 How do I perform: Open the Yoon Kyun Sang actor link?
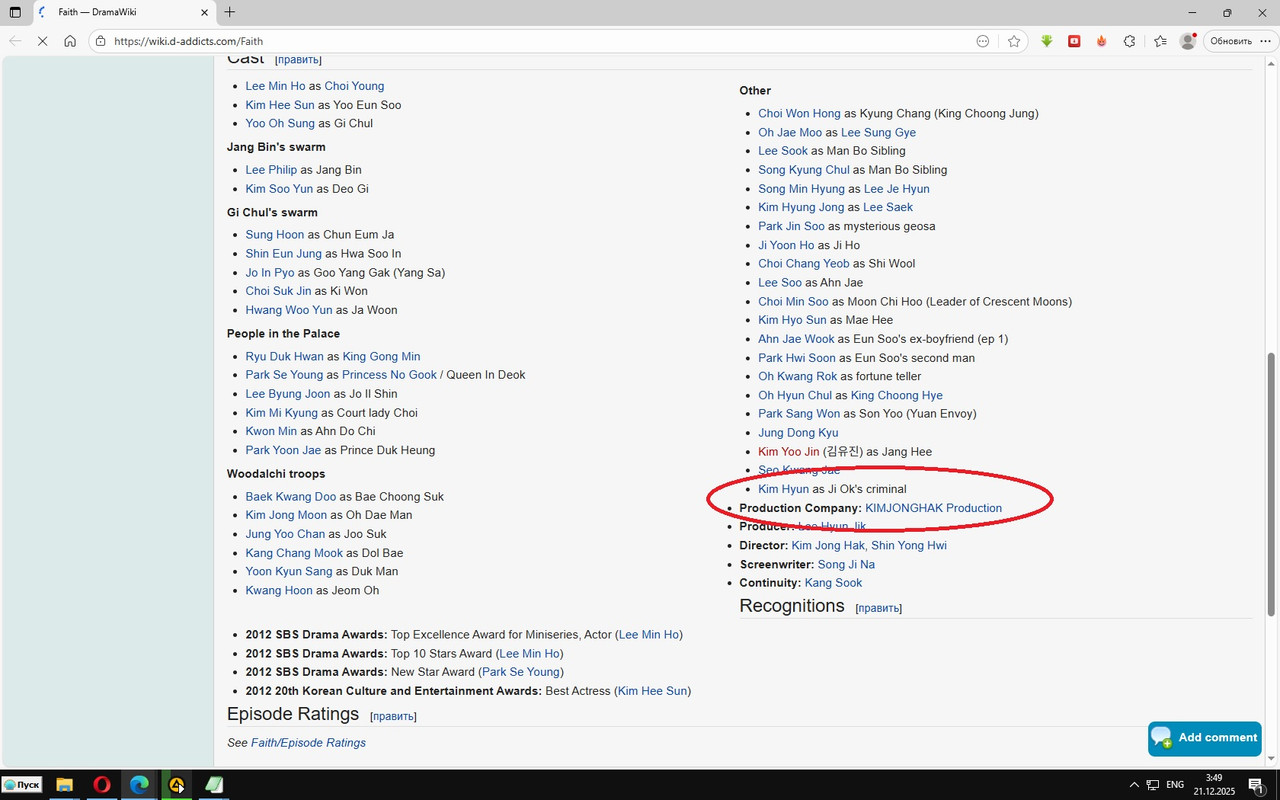tap(289, 572)
